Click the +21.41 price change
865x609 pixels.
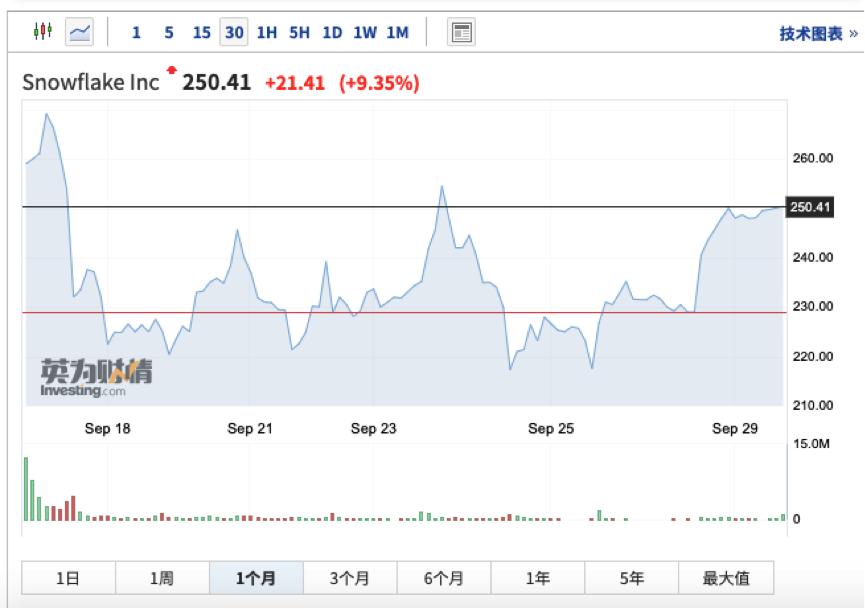pos(295,83)
